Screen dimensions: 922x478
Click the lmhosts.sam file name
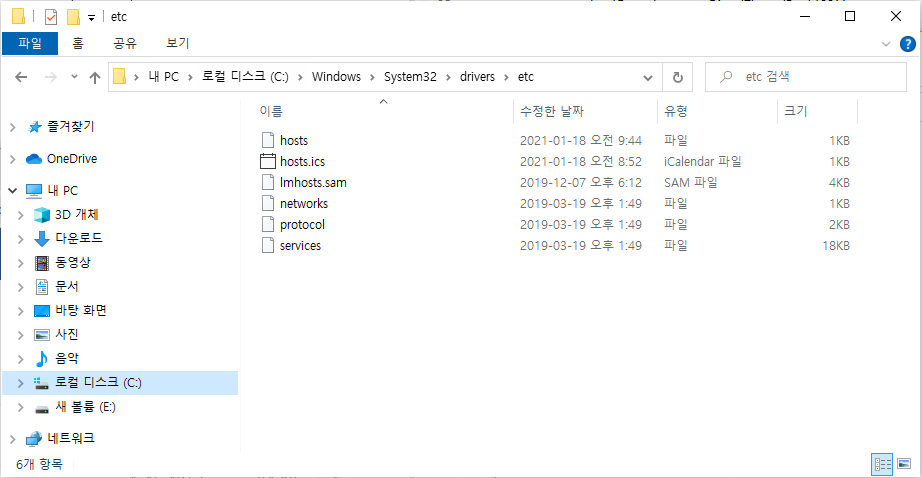point(313,183)
